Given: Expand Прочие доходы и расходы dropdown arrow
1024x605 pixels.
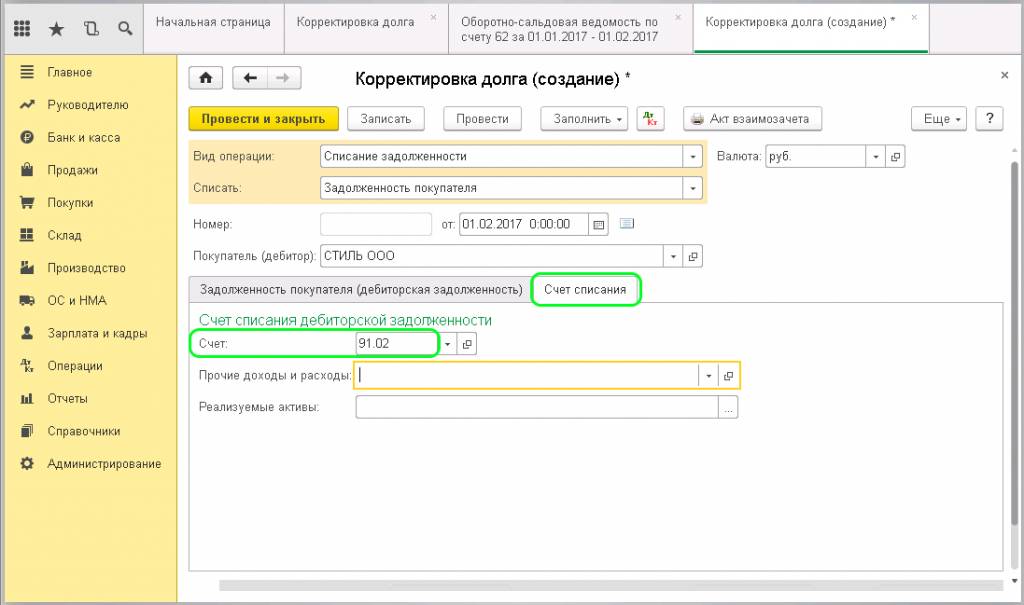Looking at the screenshot, I should pyautogui.click(x=709, y=376).
